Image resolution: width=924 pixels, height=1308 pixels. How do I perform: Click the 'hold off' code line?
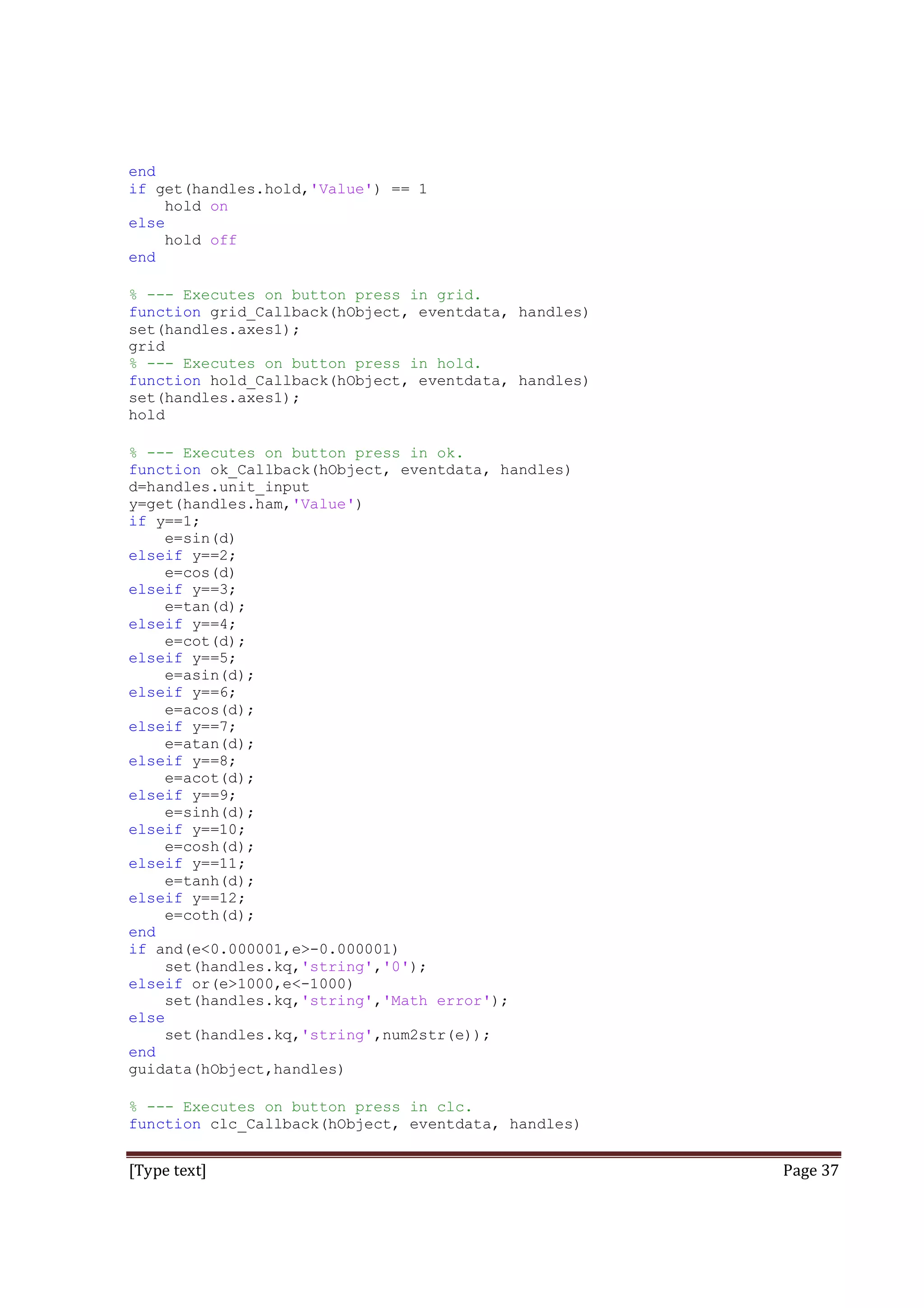click(x=200, y=241)
